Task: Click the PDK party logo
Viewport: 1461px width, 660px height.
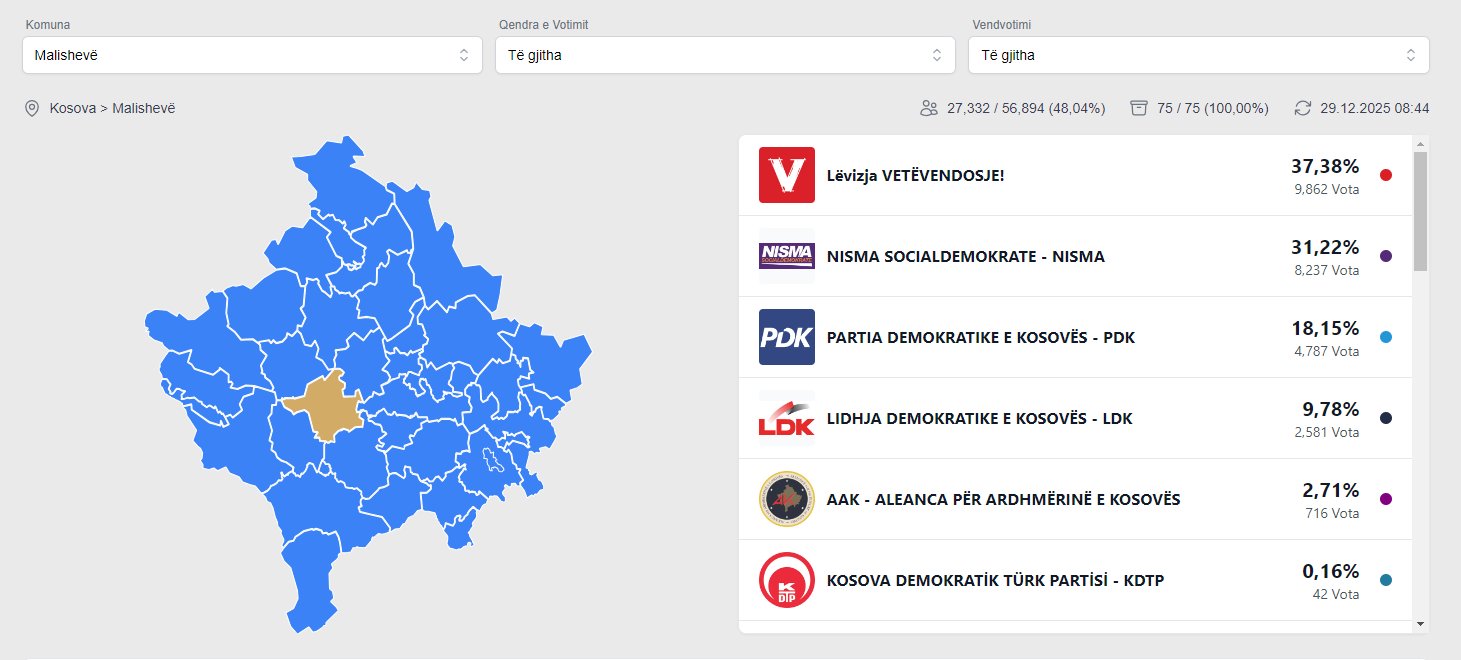Action: tap(786, 337)
